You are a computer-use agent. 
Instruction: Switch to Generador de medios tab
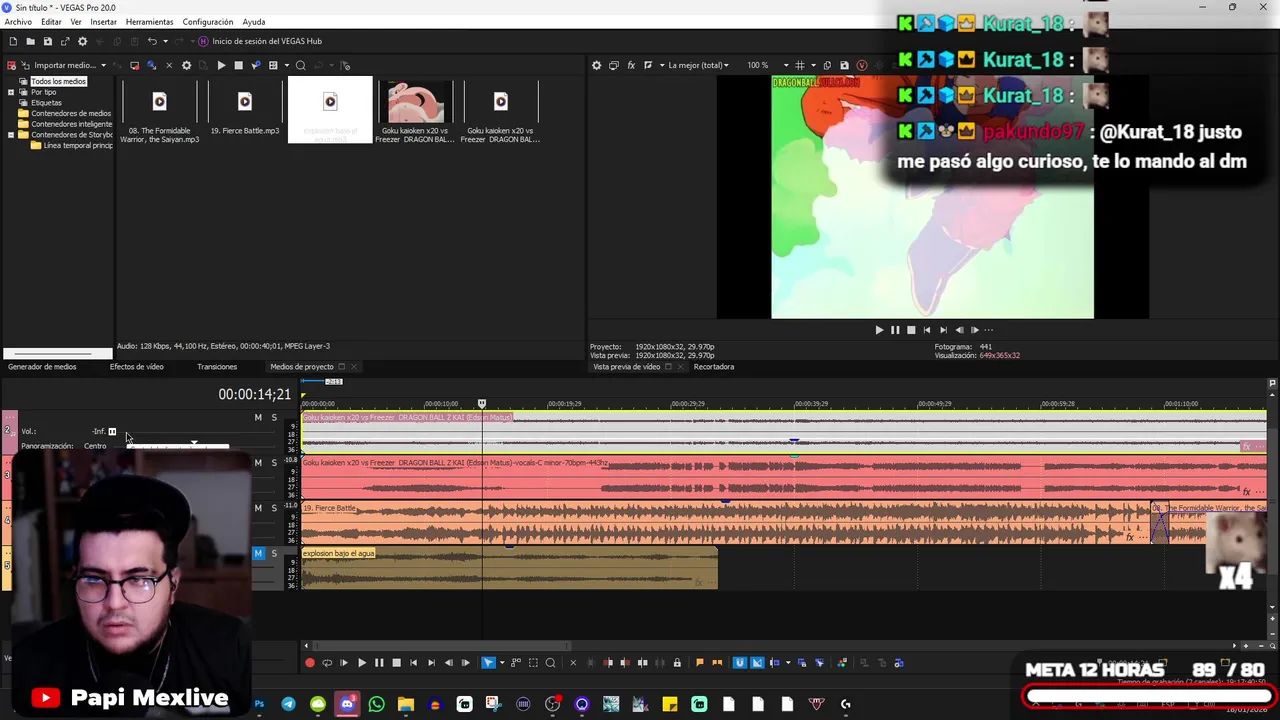[x=42, y=367]
